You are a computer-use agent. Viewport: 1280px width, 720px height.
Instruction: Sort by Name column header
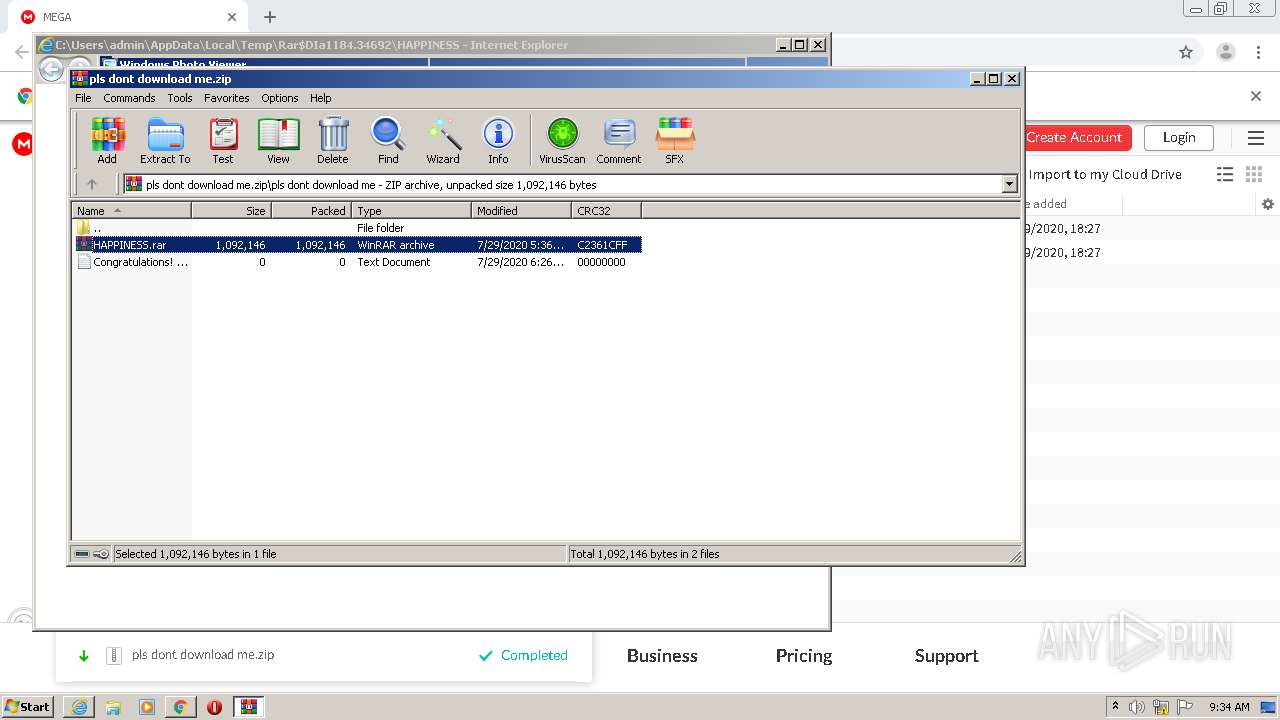(x=131, y=210)
